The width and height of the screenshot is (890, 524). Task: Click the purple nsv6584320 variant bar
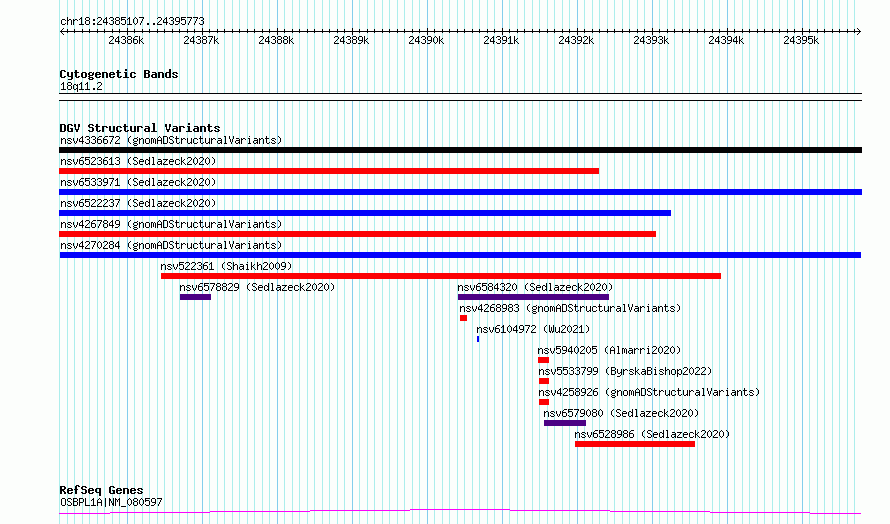pyautogui.click(x=534, y=297)
